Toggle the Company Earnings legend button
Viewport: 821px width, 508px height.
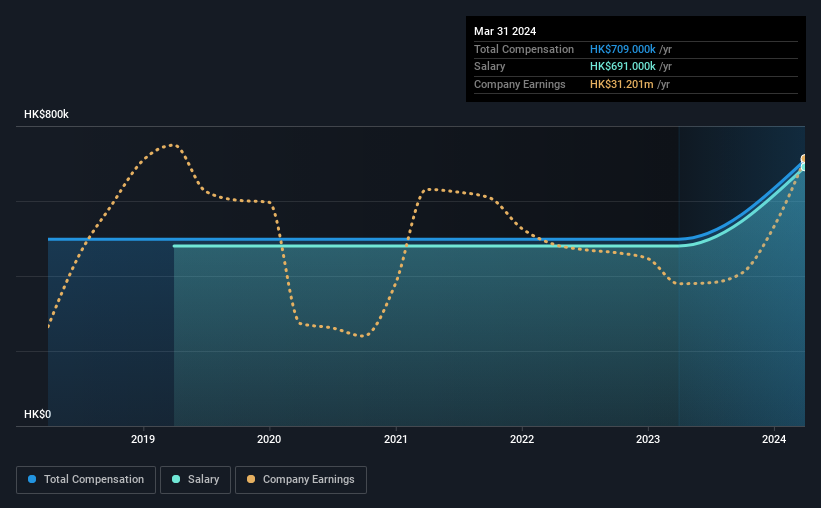[x=301, y=480]
